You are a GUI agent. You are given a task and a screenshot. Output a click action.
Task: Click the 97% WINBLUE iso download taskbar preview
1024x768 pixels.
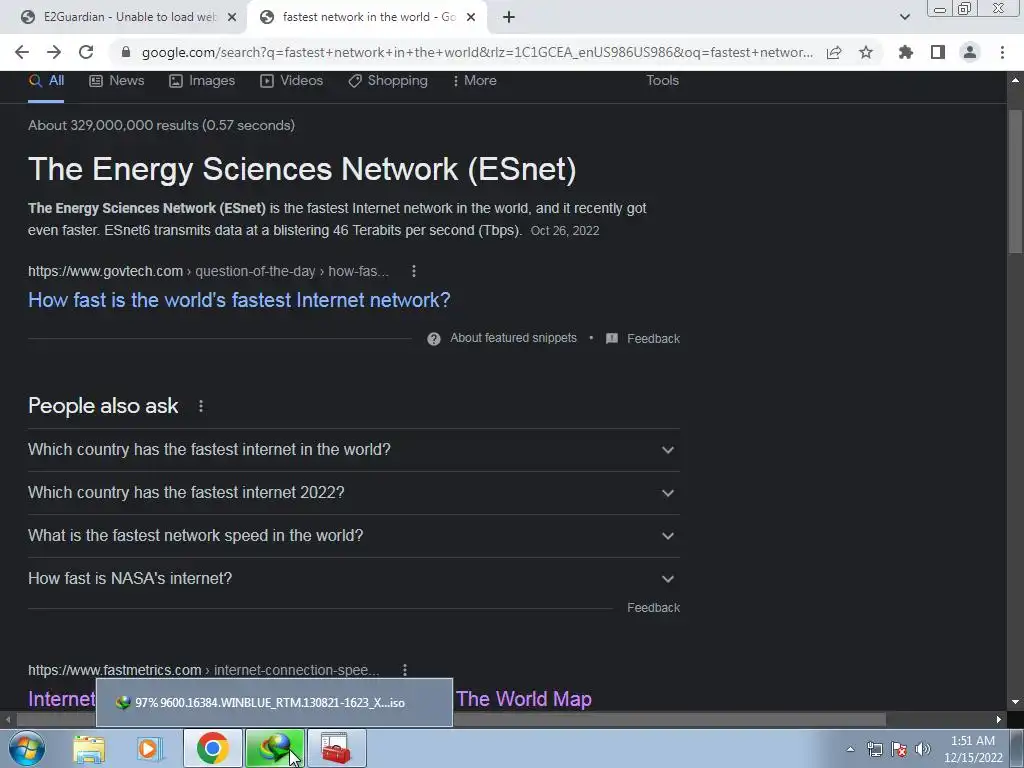274,703
